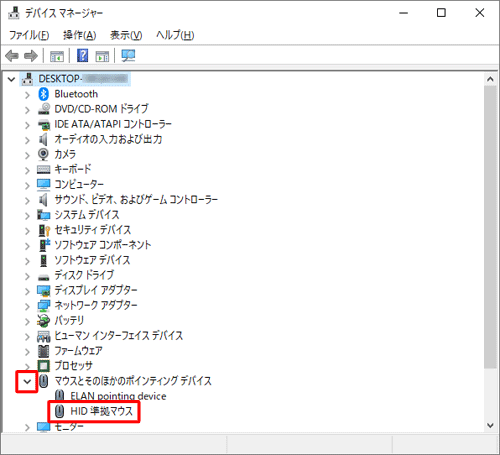Open the ヘルプ(H) menu

(175, 35)
